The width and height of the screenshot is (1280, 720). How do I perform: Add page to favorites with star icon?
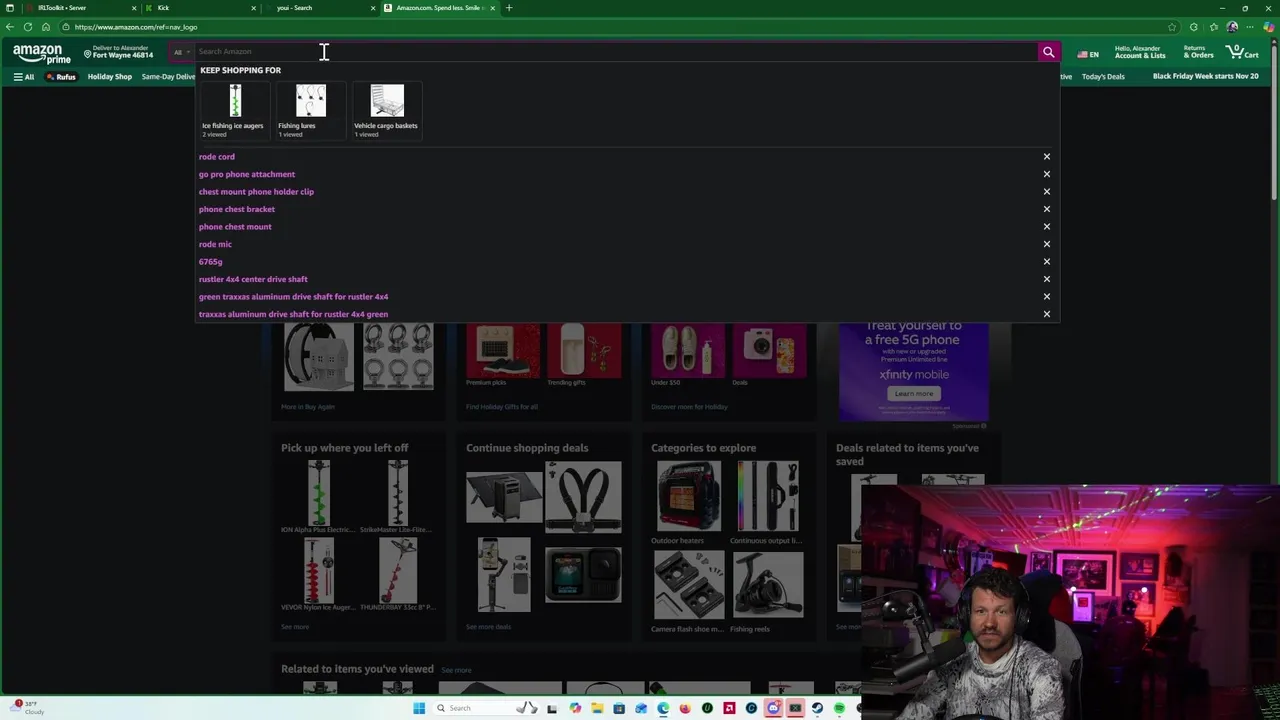click(1172, 27)
